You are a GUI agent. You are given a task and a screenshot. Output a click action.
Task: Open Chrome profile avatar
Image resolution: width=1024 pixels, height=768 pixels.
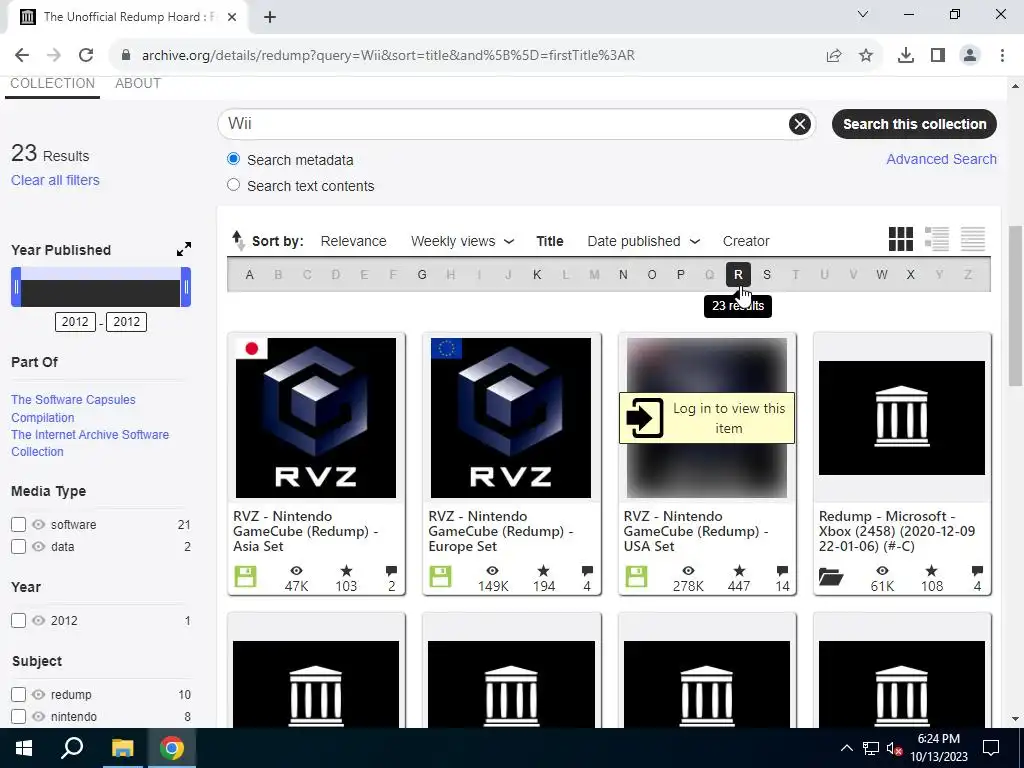970,55
